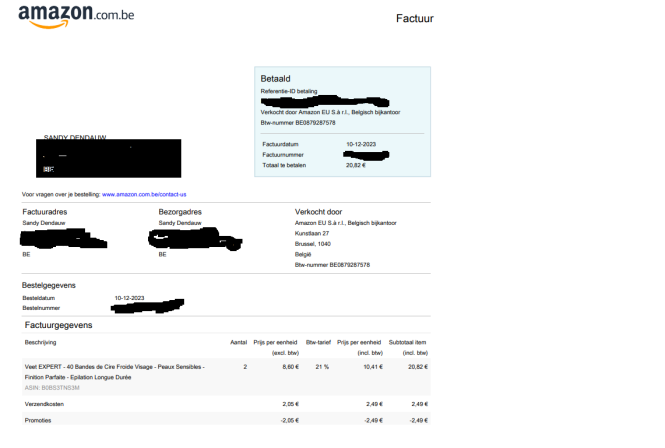Viewport: 665px width, 448px height.
Task: Click the 21 % VAT rate
Action: coord(322,367)
